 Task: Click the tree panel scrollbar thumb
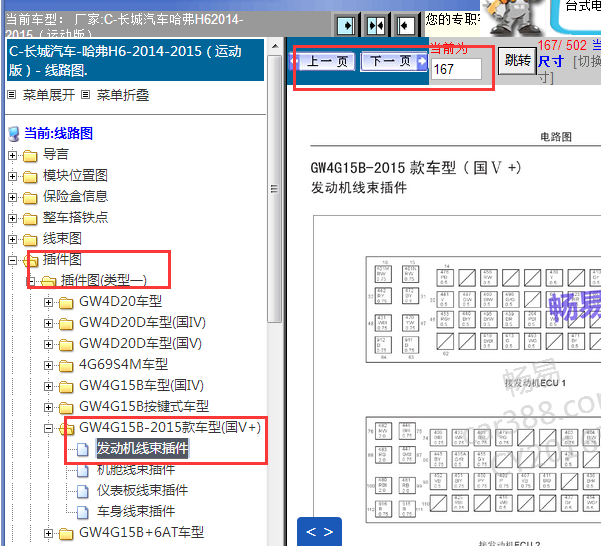274,189
